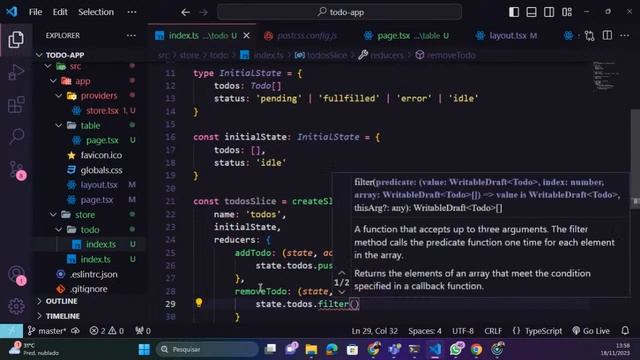Open the Accounts menu
The width and height of the screenshot is (640, 360).
(17, 274)
